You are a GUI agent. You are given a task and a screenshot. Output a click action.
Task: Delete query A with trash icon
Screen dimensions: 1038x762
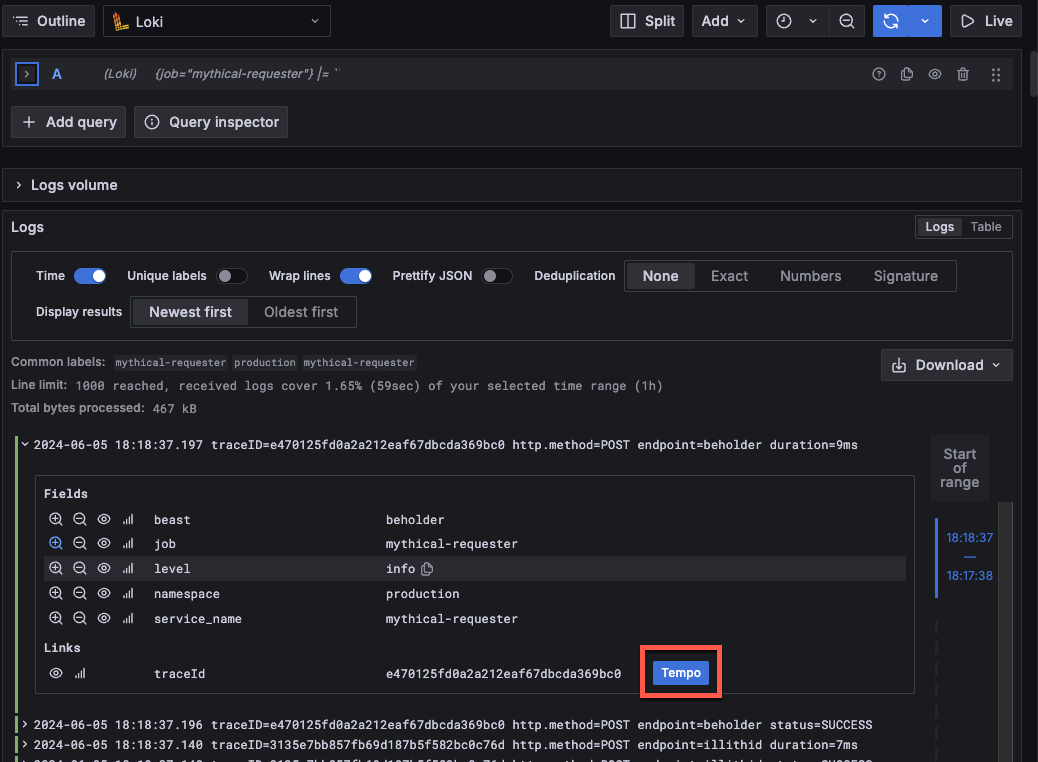pos(963,74)
